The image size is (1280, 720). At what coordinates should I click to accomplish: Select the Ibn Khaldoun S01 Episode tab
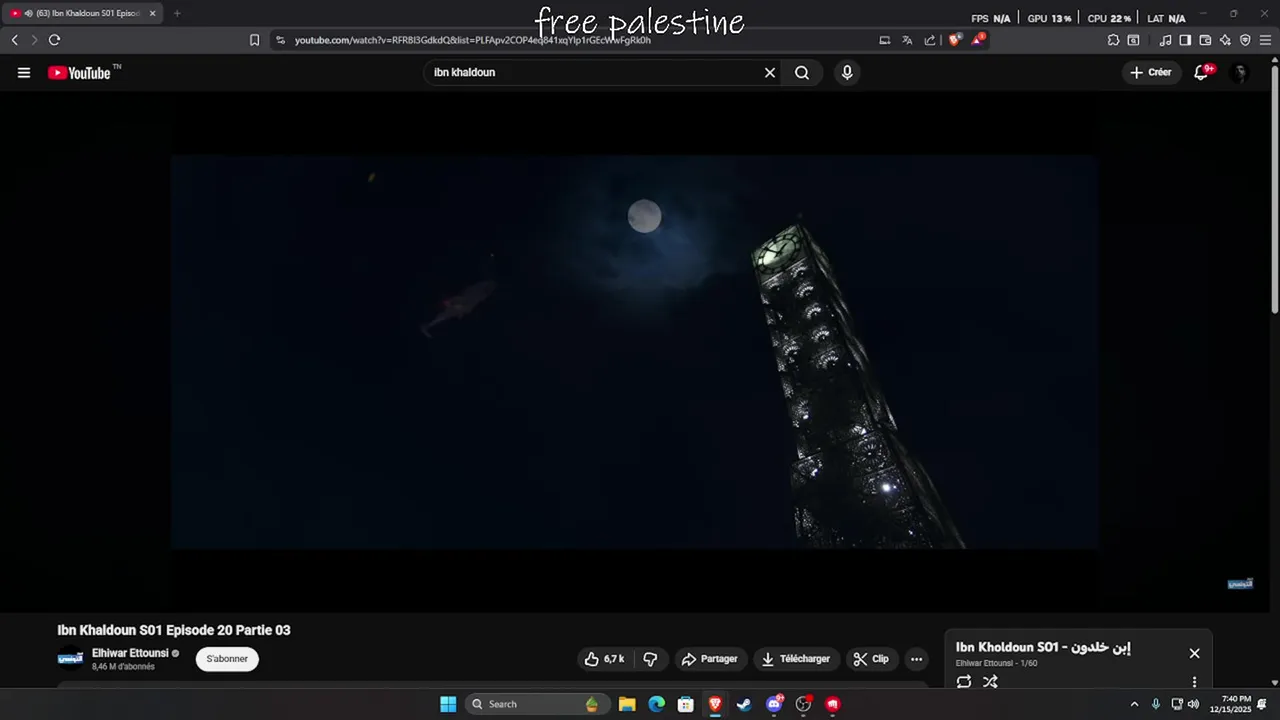82,14
